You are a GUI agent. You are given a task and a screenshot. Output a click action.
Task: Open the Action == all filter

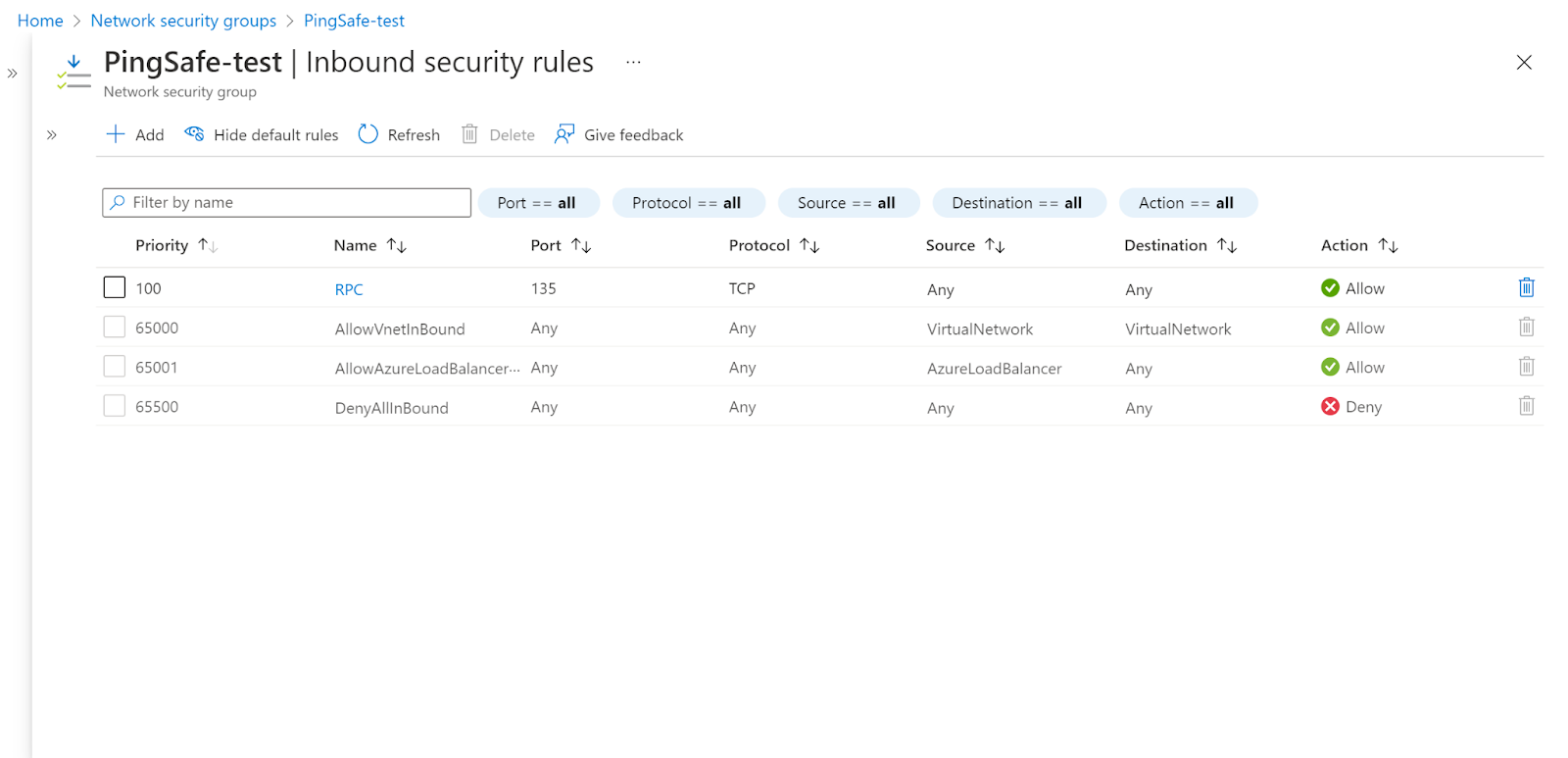[x=1186, y=203]
